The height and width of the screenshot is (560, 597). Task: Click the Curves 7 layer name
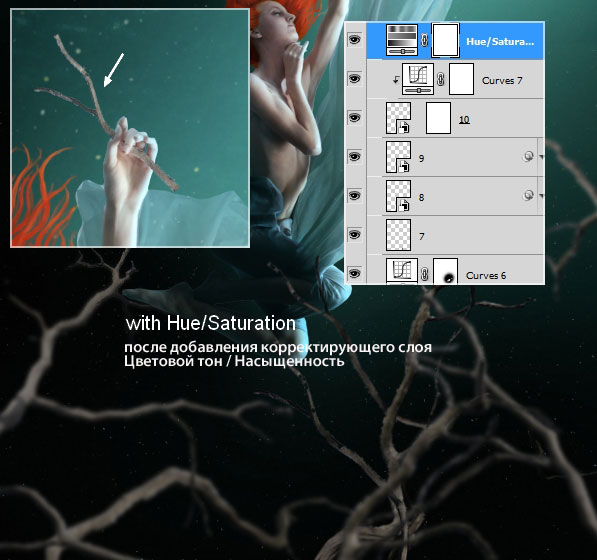[502, 81]
